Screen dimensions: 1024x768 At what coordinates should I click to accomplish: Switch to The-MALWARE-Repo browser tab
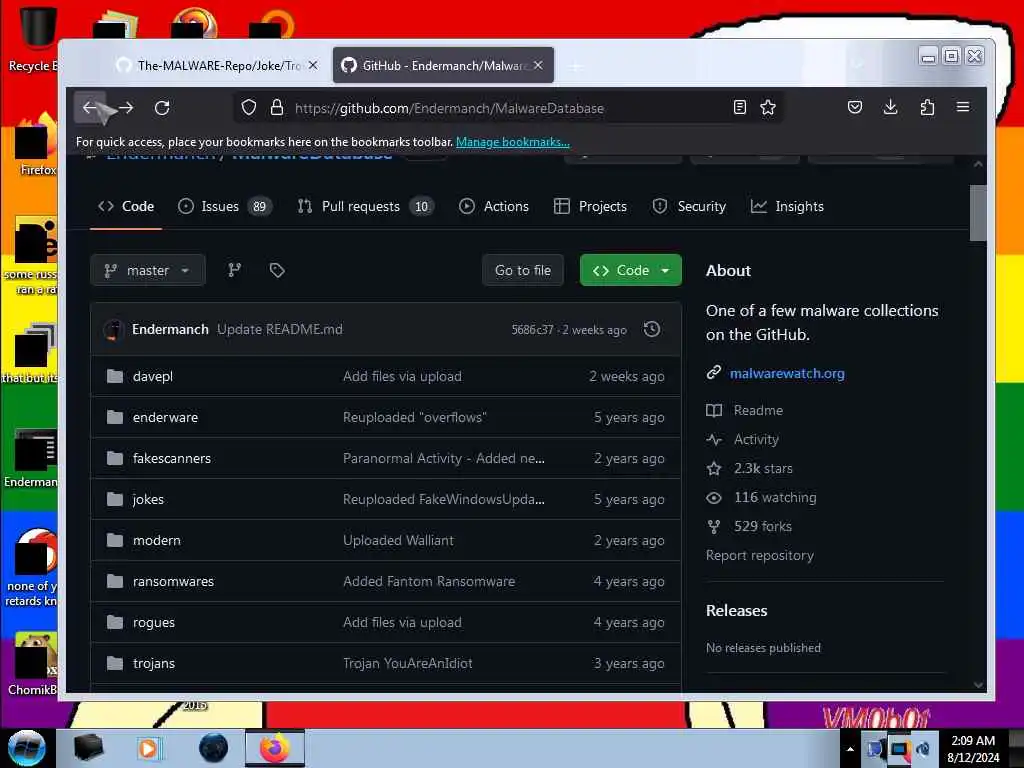click(217, 65)
